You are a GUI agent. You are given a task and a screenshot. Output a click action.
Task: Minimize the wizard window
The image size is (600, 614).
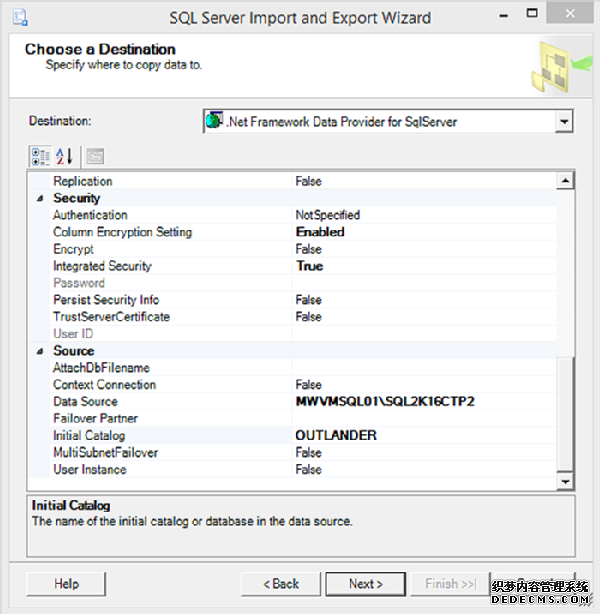[504, 15]
